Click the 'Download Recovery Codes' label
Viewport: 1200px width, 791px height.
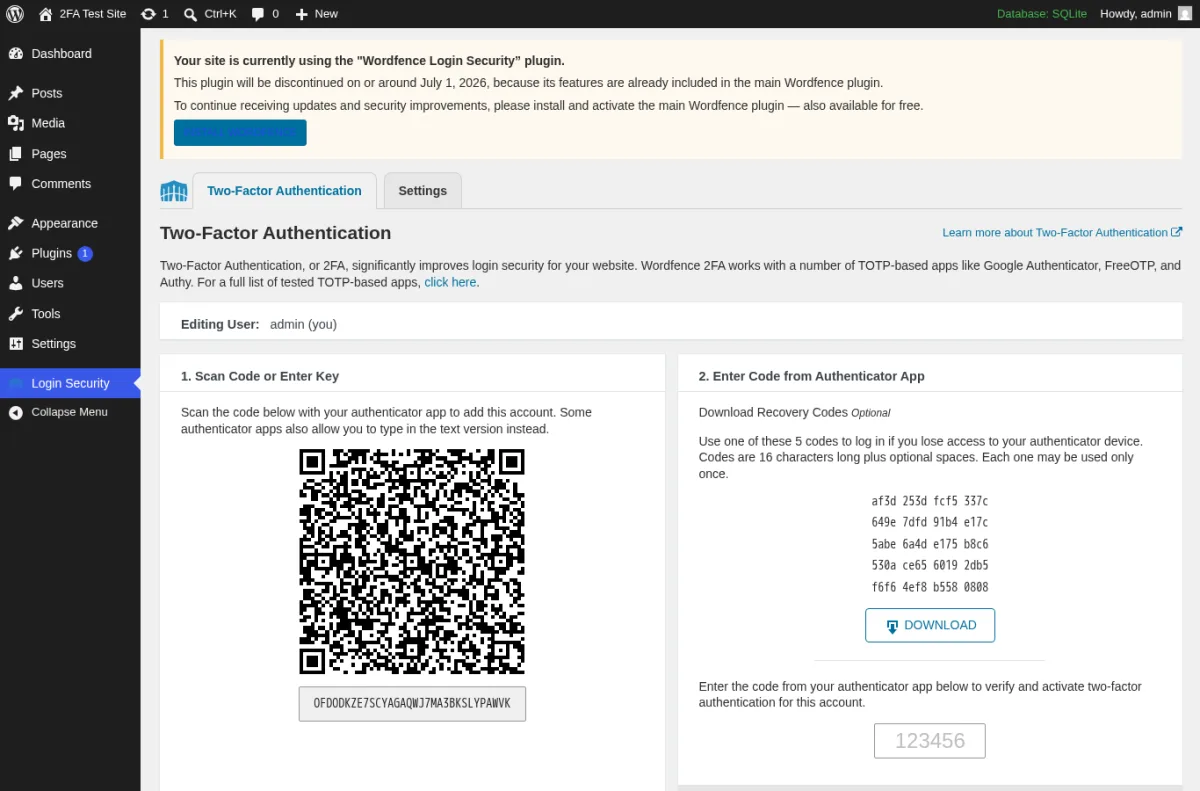coord(773,412)
